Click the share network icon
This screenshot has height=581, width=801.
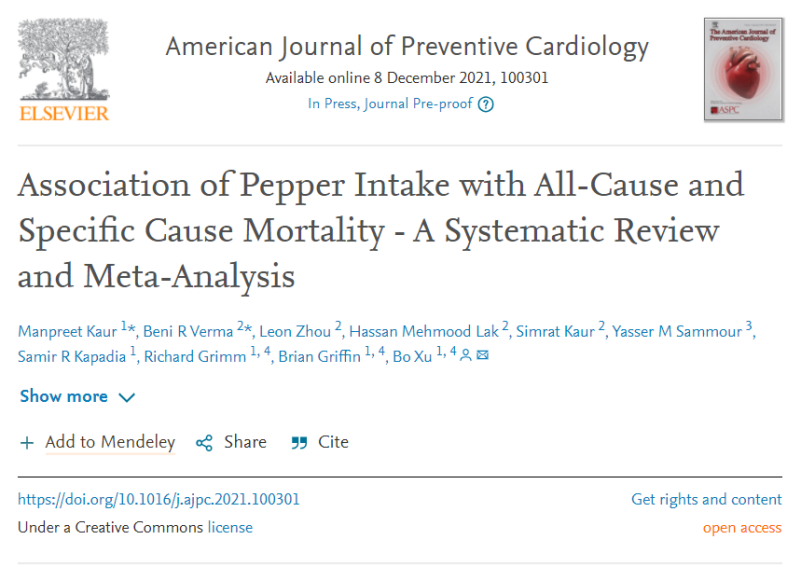tap(204, 443)
